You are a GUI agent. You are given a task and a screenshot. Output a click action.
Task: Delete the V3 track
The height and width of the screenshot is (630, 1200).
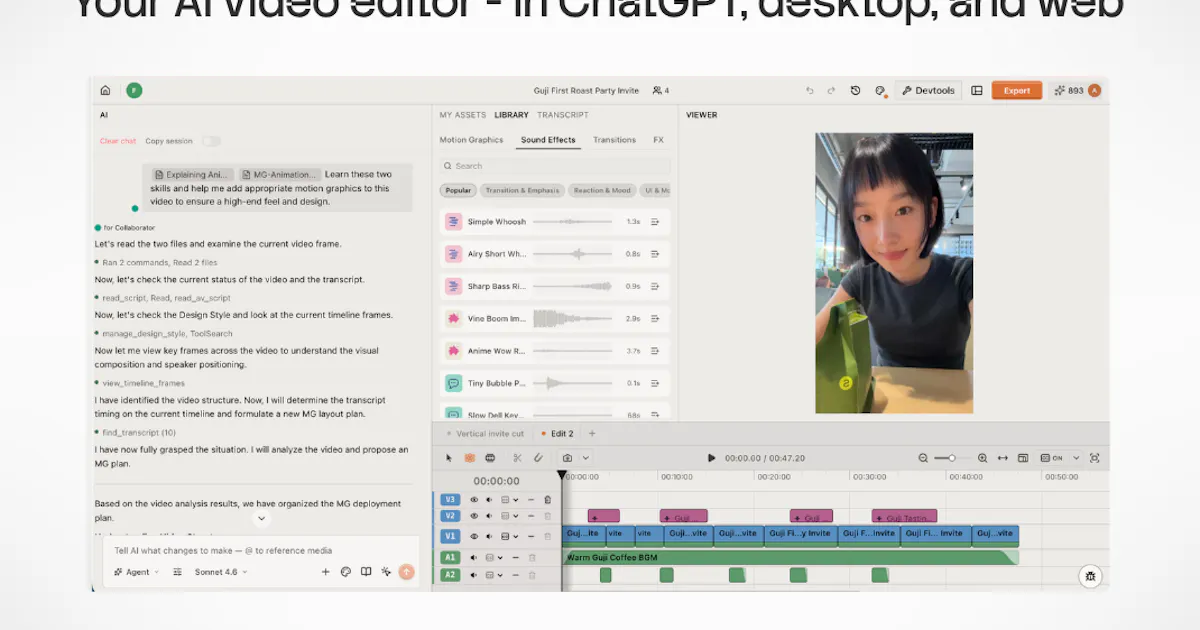point(547,500)
